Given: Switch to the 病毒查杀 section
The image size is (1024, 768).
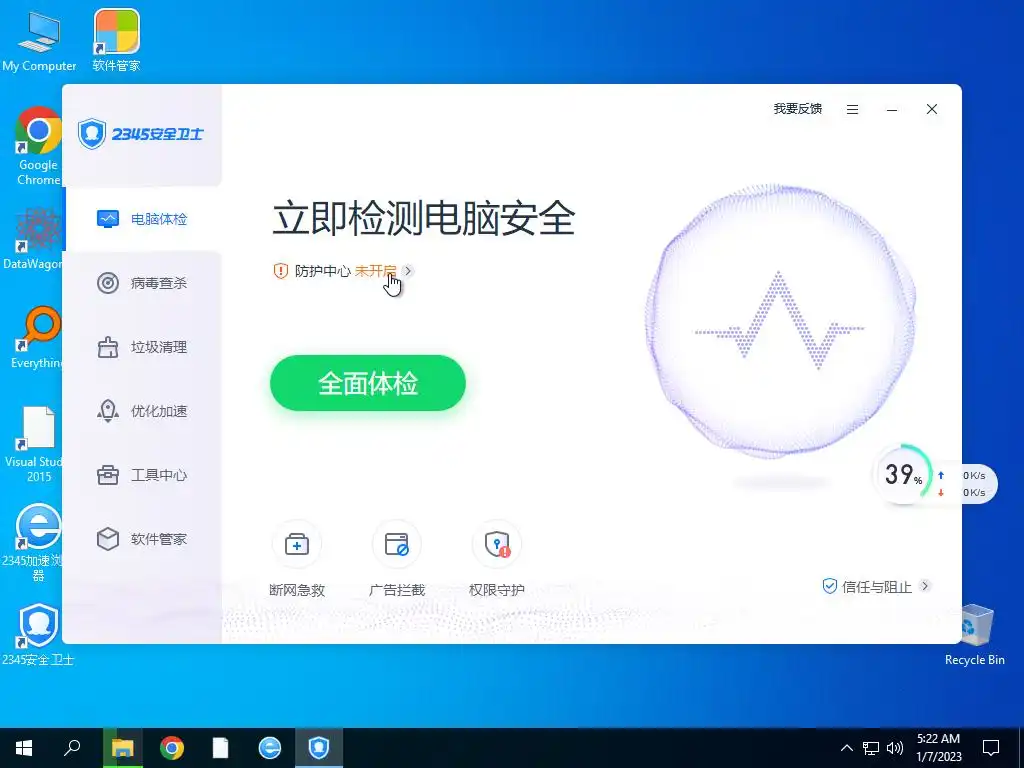Looking at the screenshot, I should (x=144, y=283).
